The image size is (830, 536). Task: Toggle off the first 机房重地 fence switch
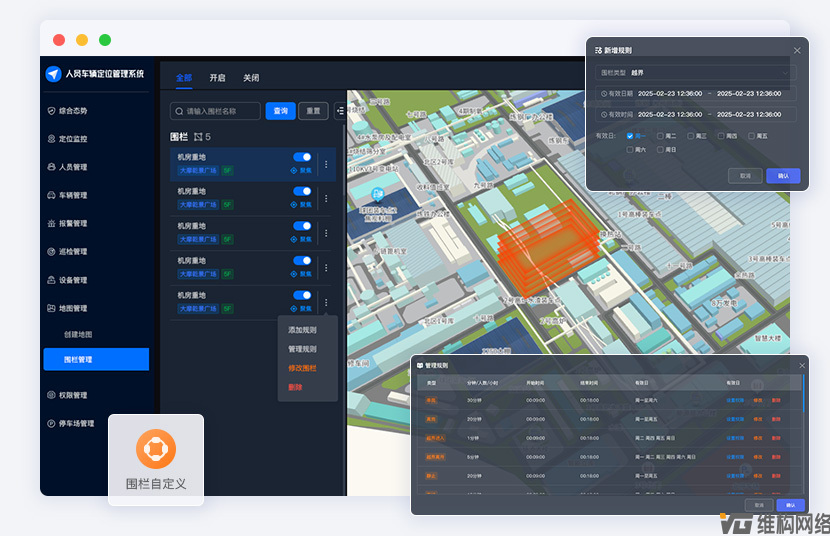click(x=302, y=157)
